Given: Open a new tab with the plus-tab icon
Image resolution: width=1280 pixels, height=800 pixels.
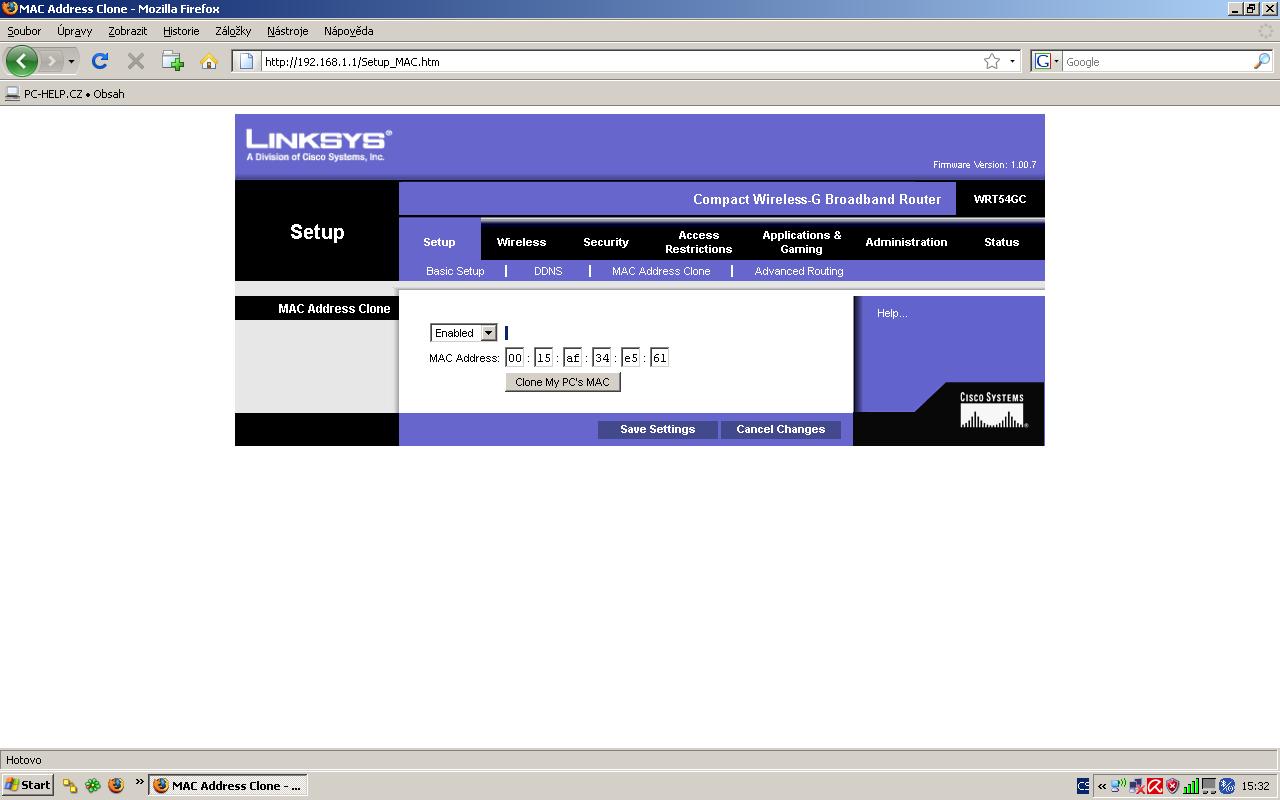Looking at the screenshot, I should coord(173,61).
